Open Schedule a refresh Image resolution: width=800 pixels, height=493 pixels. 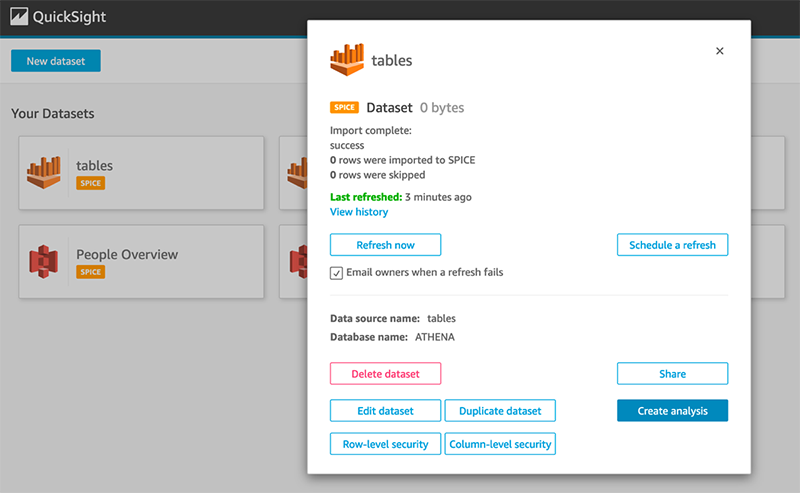click(672, 245)
